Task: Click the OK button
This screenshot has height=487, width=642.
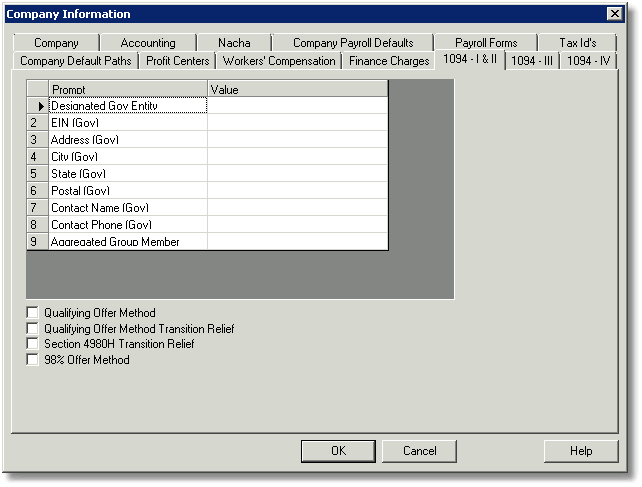Action: point(338,451)
